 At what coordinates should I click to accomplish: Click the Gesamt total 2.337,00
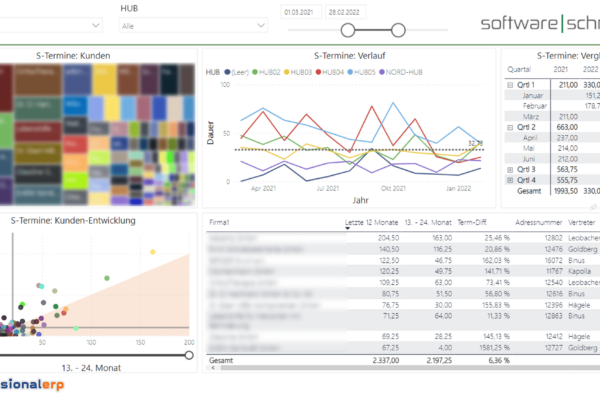(386, 361)
